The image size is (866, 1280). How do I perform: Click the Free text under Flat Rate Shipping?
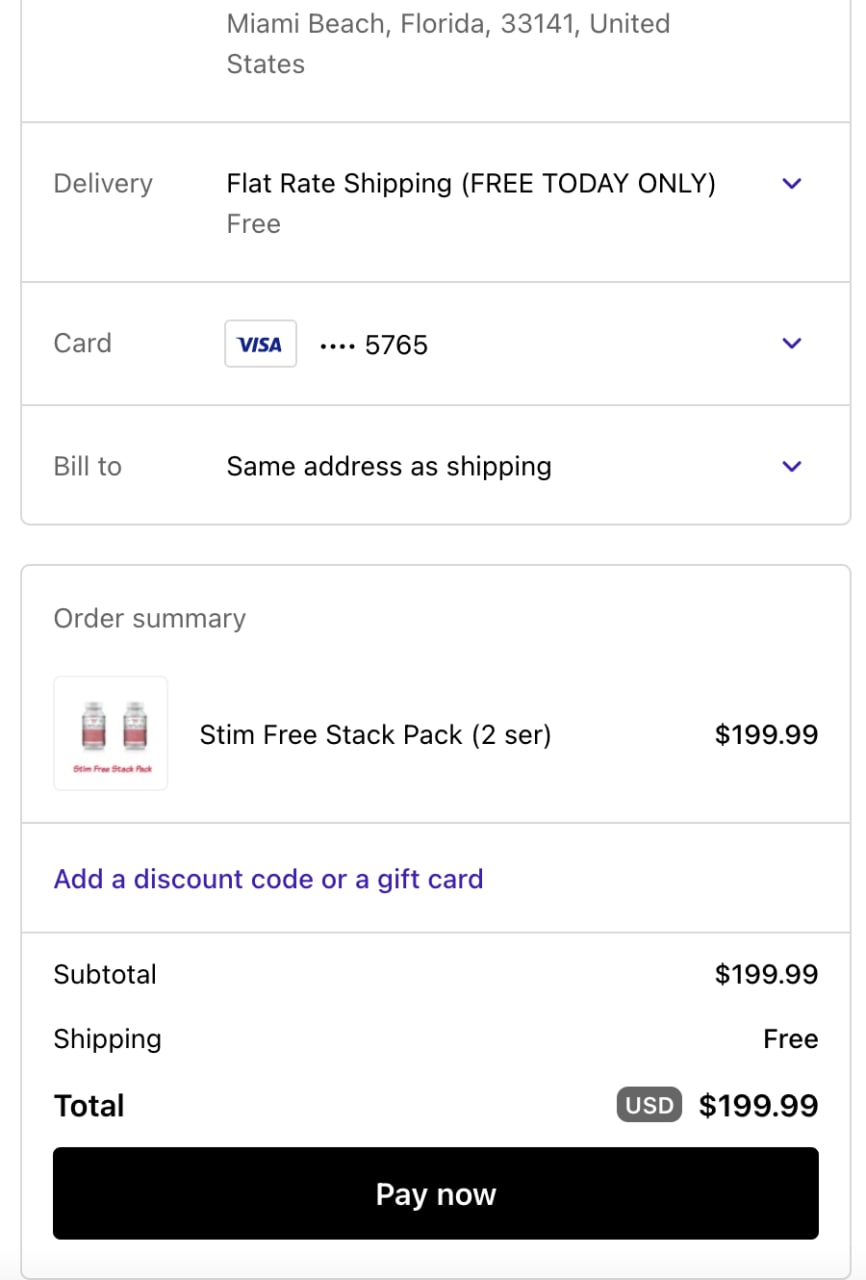(x=254, y=224)
